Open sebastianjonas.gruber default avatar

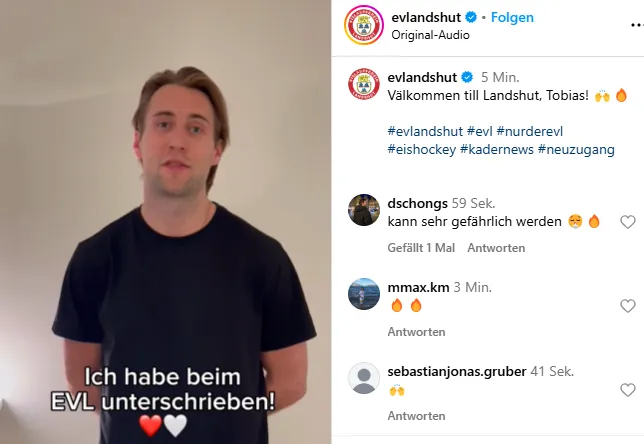(x=363, y=378)
